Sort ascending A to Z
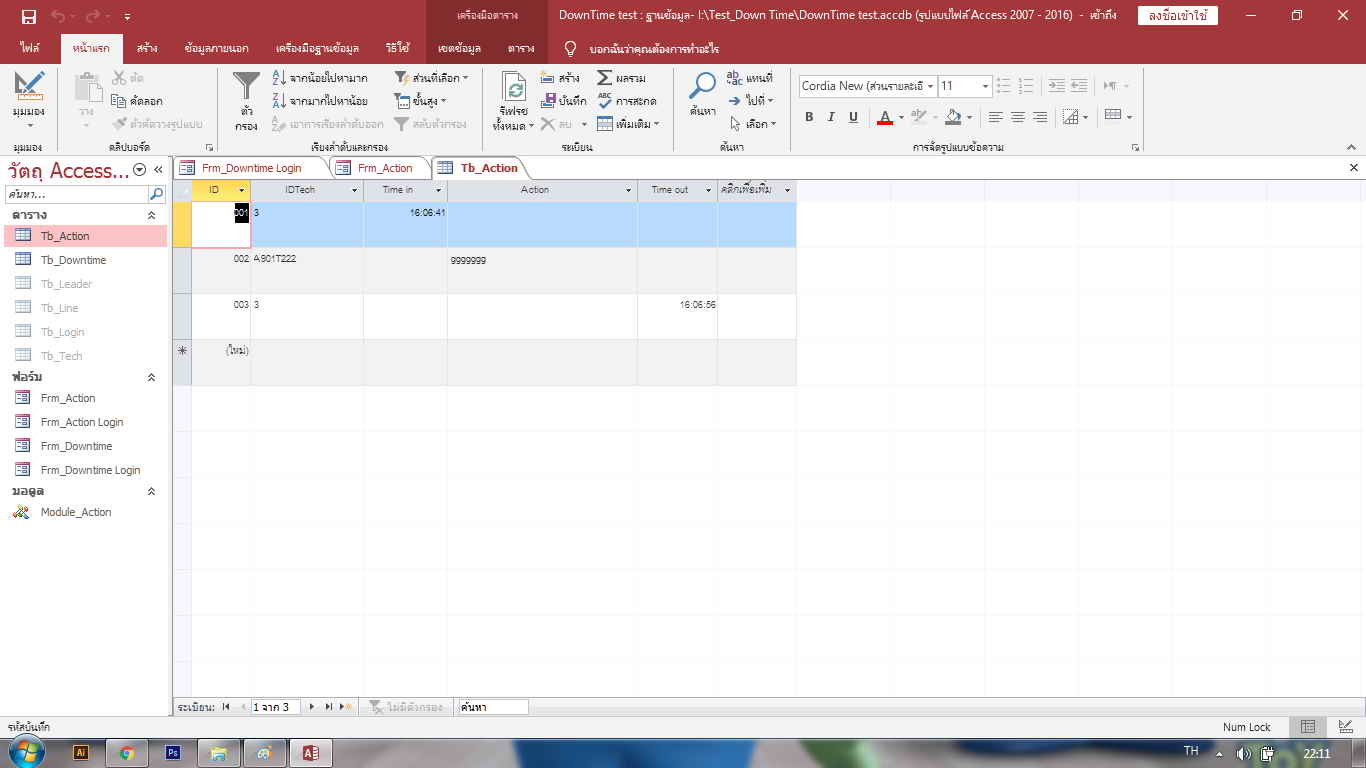 click(280, 78)
